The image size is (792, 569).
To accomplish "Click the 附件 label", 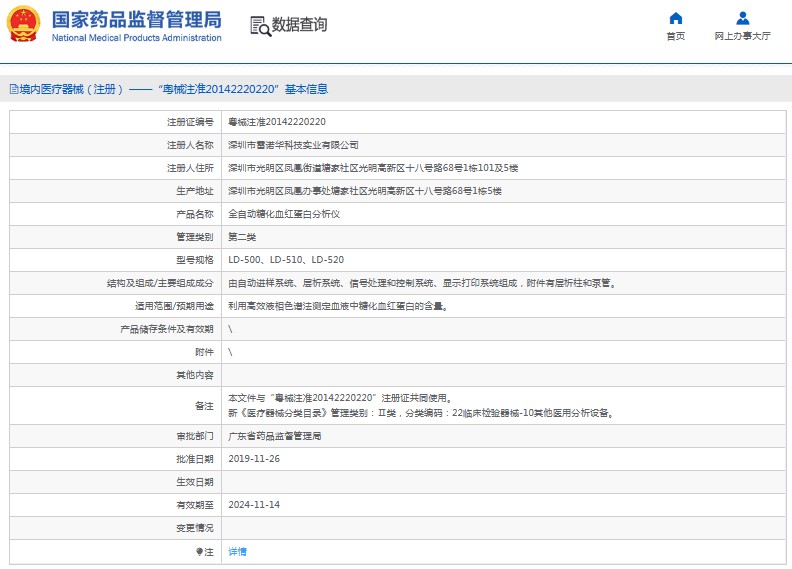I will 204,352.
